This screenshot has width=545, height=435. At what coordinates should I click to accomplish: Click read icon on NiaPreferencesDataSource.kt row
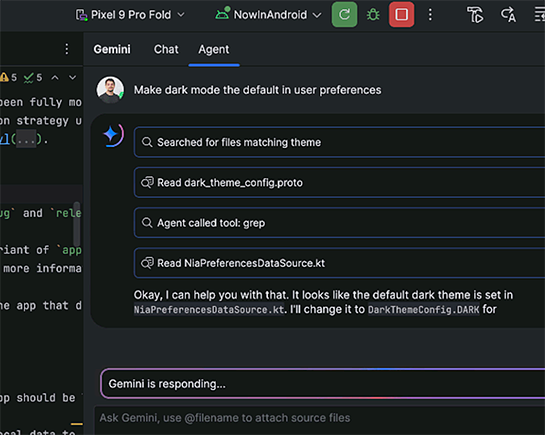coord(147,263)
